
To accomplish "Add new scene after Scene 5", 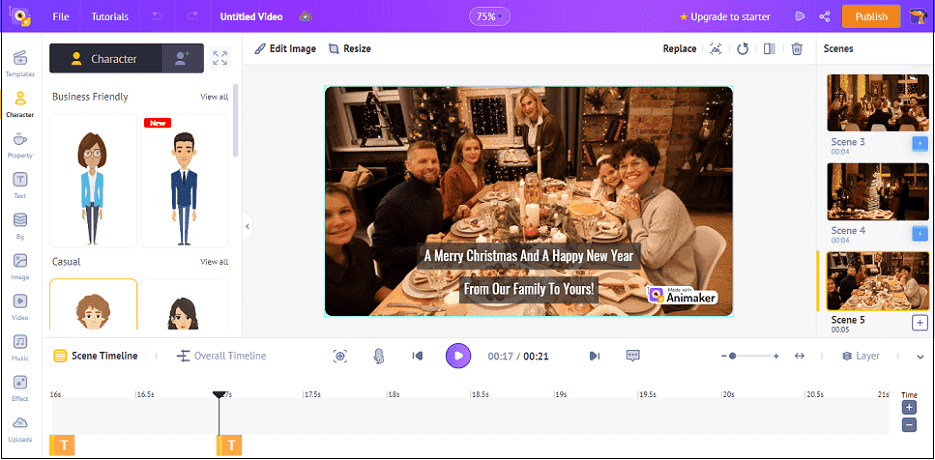I will pyautogui.click(x=920, y=323).
